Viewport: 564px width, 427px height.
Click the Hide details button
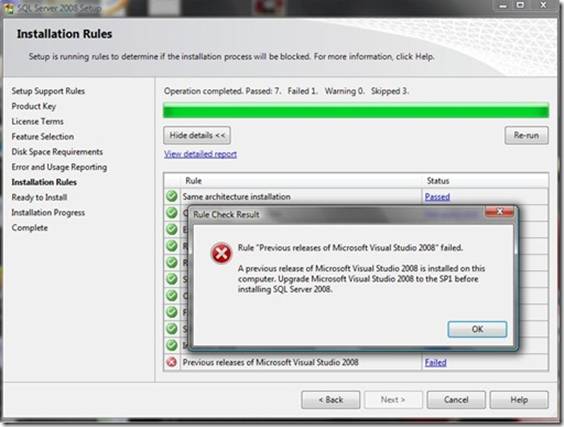tap(197, 135)
